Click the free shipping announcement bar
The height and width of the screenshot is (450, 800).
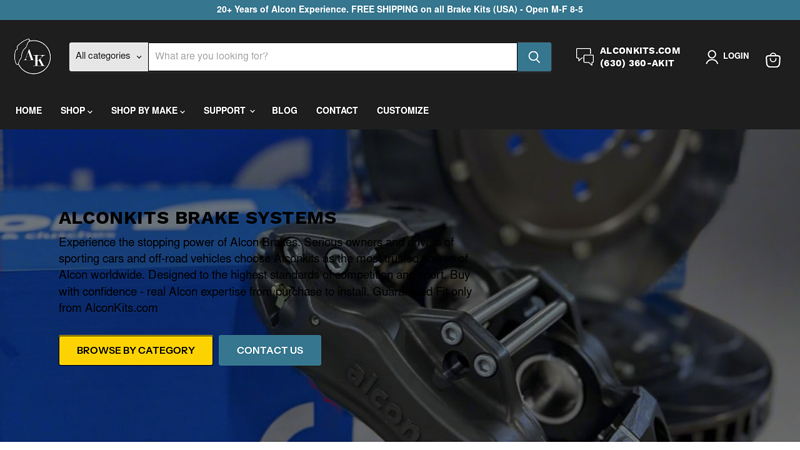click(400, 10)
